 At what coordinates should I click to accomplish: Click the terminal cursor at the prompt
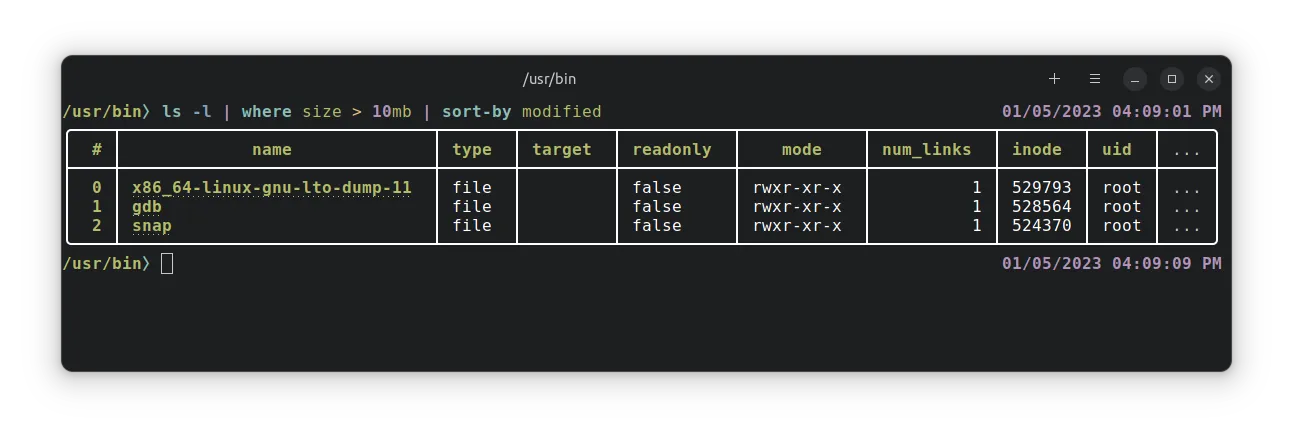click(x=167, y=263)
